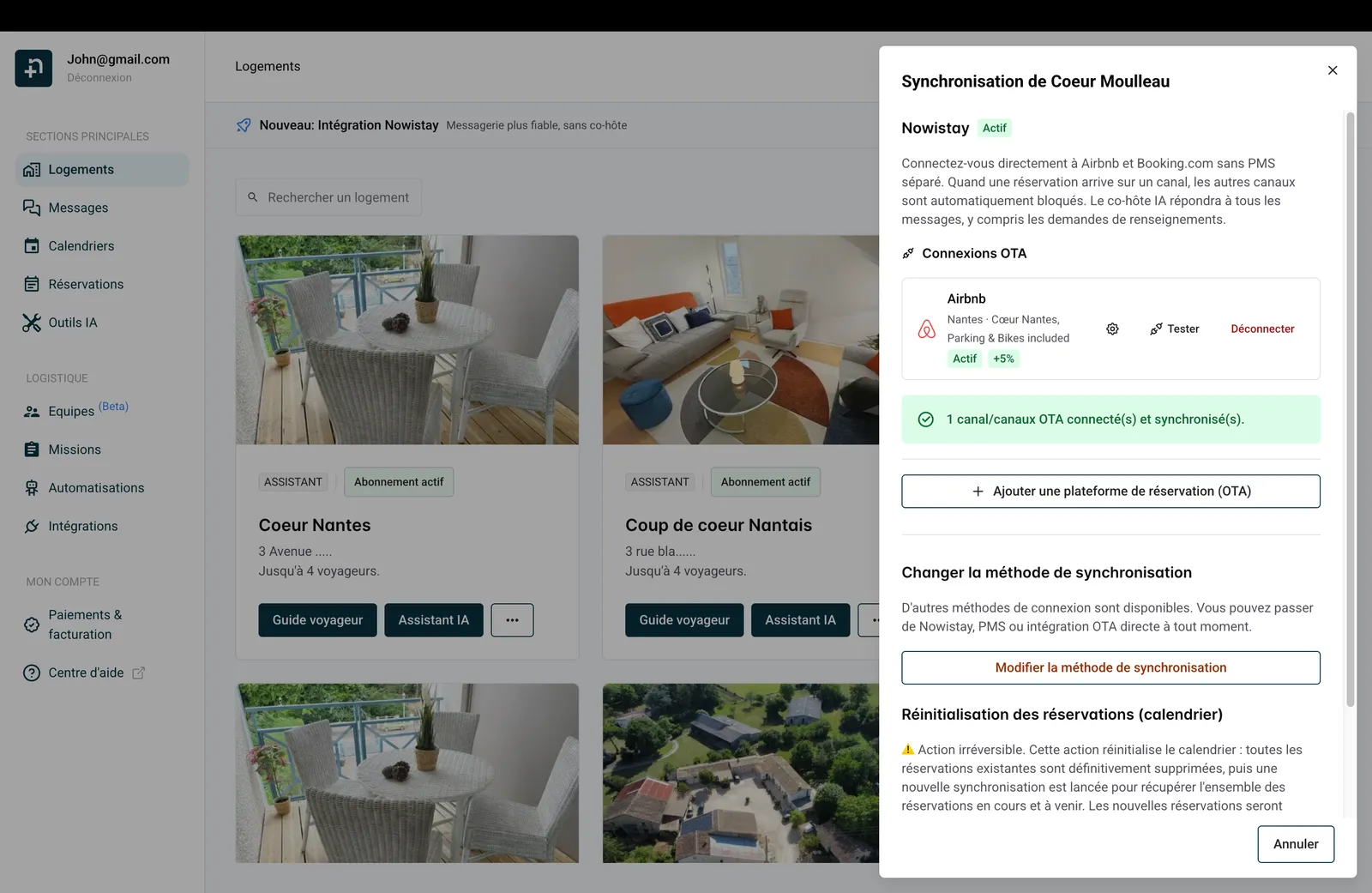Click the Coeur Nantes listing title
The width and height of the screenshot is (1372, 893).
click(x=315, y=525)
